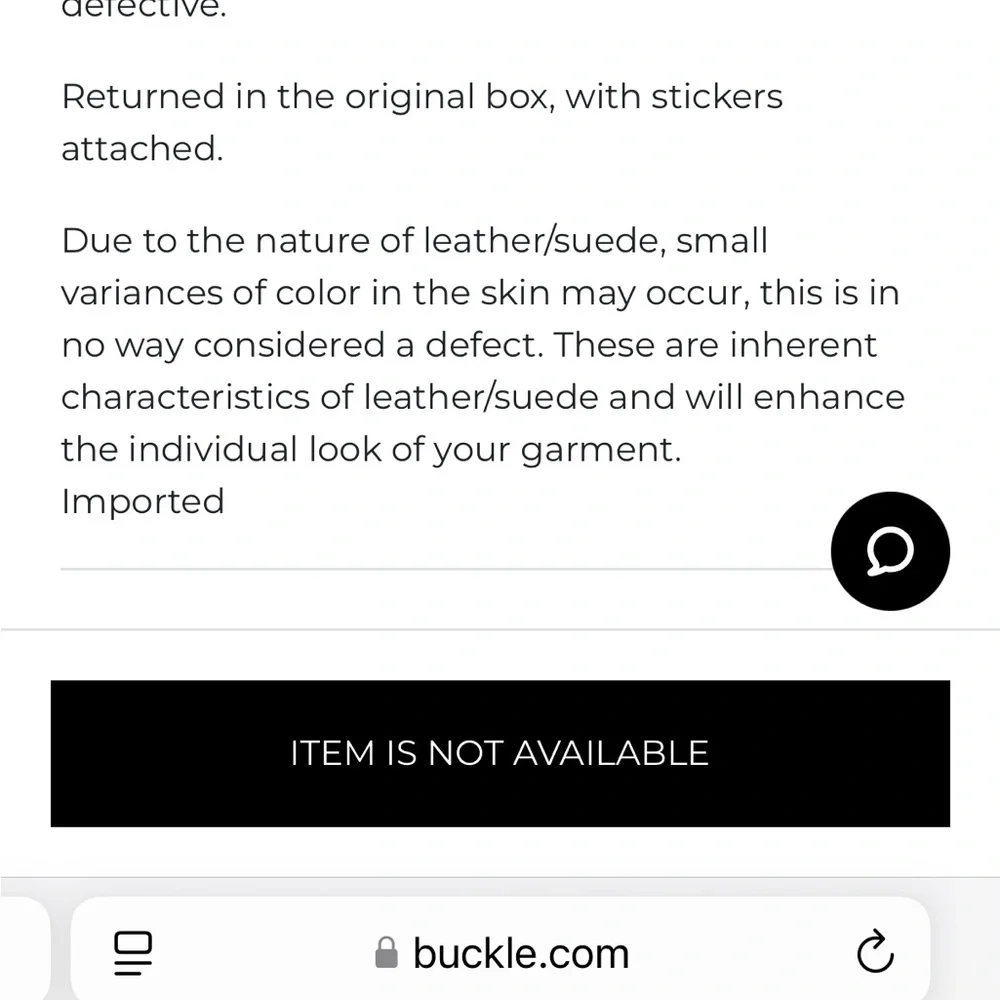The image size is (1000, 1000).
Task: Click "These are inherent" text
Action: pyautogui.click(x=716, y=345)
